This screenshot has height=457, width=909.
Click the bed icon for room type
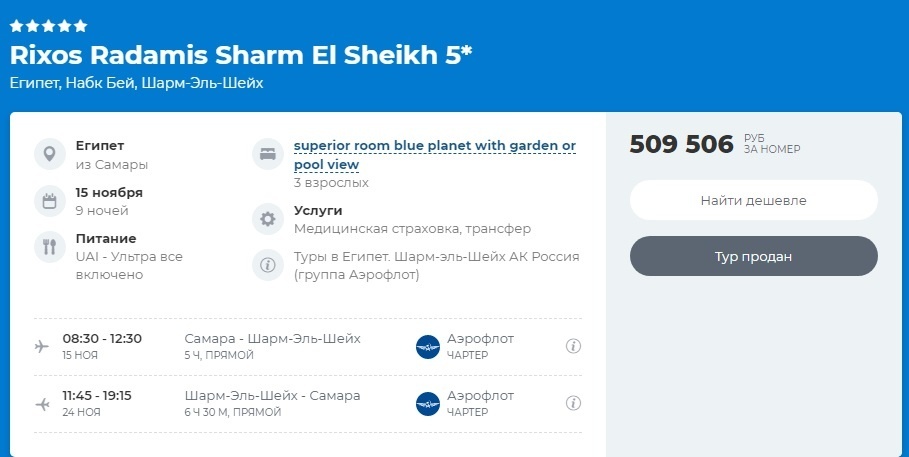(x=267, y=155)
